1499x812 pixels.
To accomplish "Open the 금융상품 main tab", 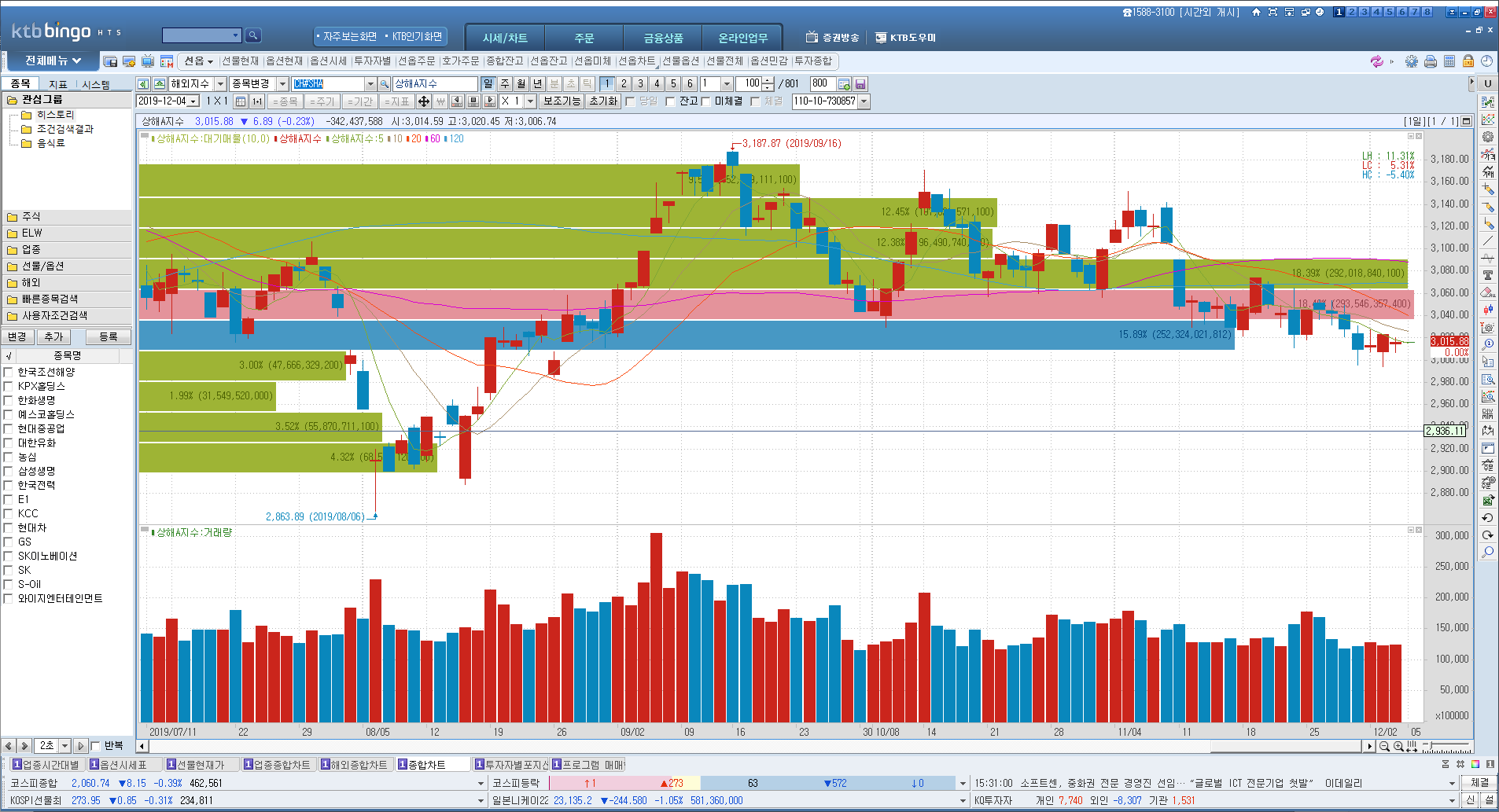I will click(663, 38).
